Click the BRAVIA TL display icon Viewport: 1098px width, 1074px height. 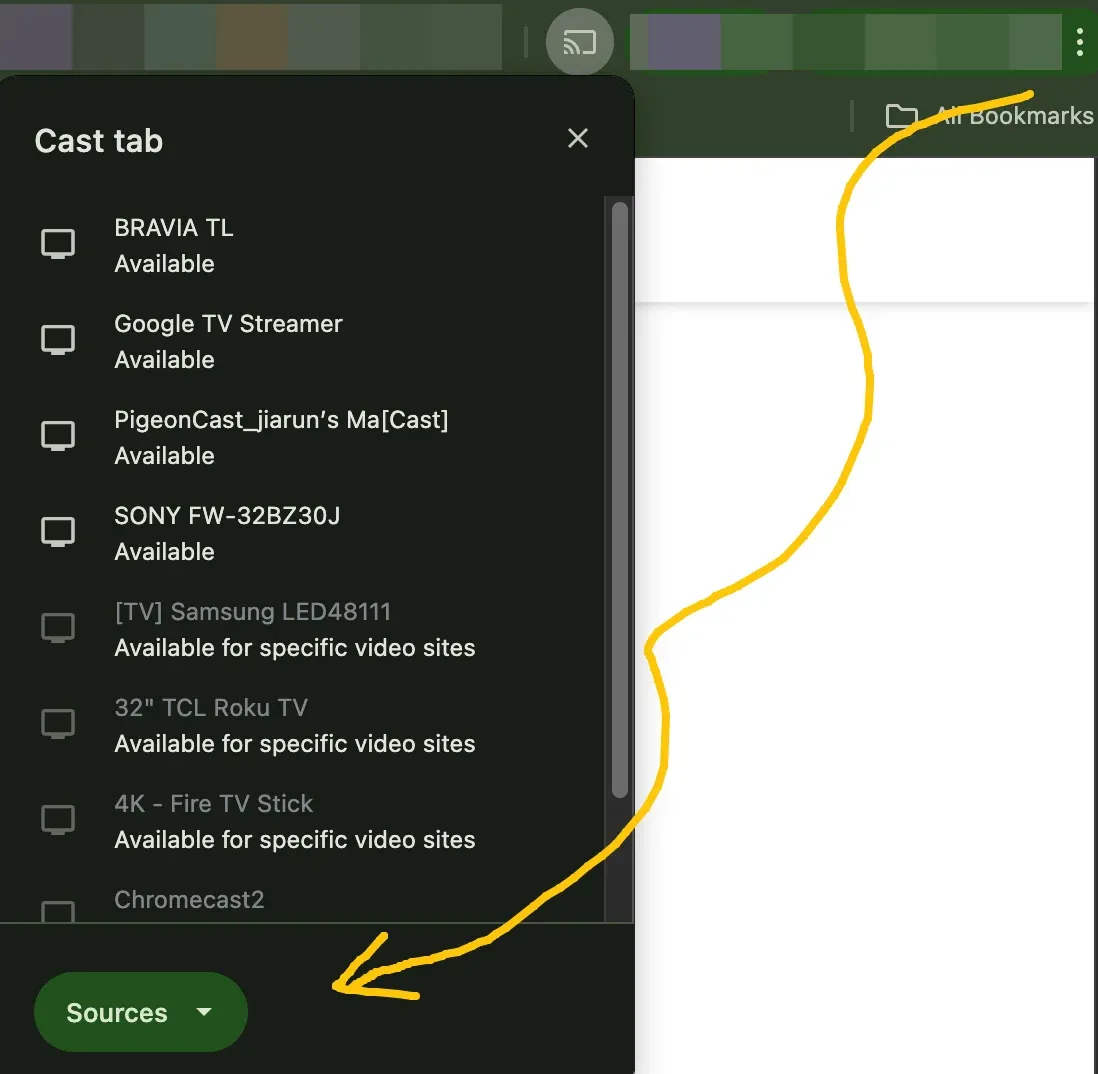click(x=58, y=244)
